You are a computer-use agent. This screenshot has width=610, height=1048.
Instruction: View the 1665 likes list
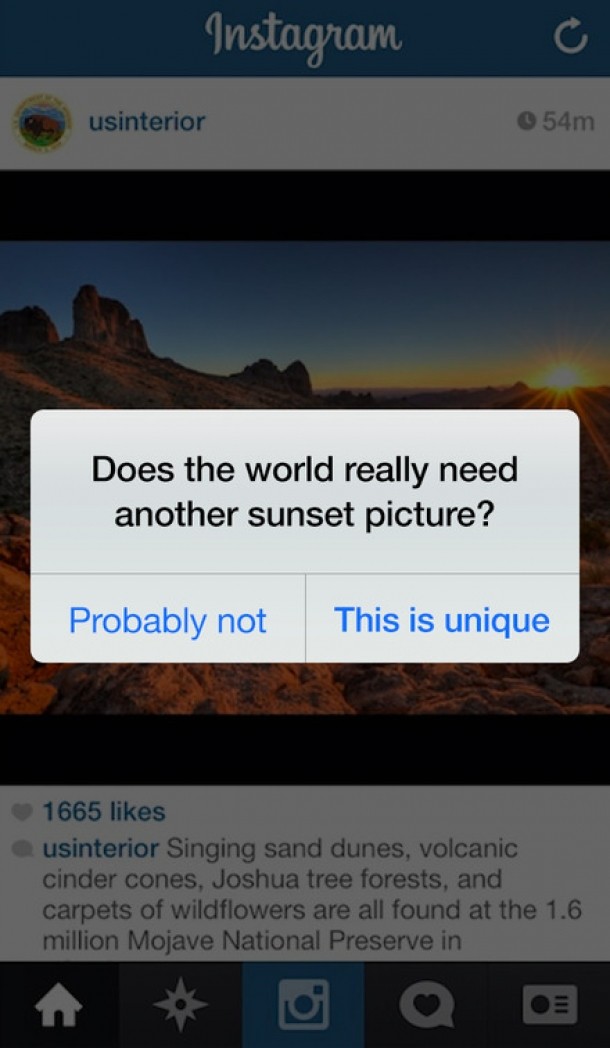click(x=104, y=812)
